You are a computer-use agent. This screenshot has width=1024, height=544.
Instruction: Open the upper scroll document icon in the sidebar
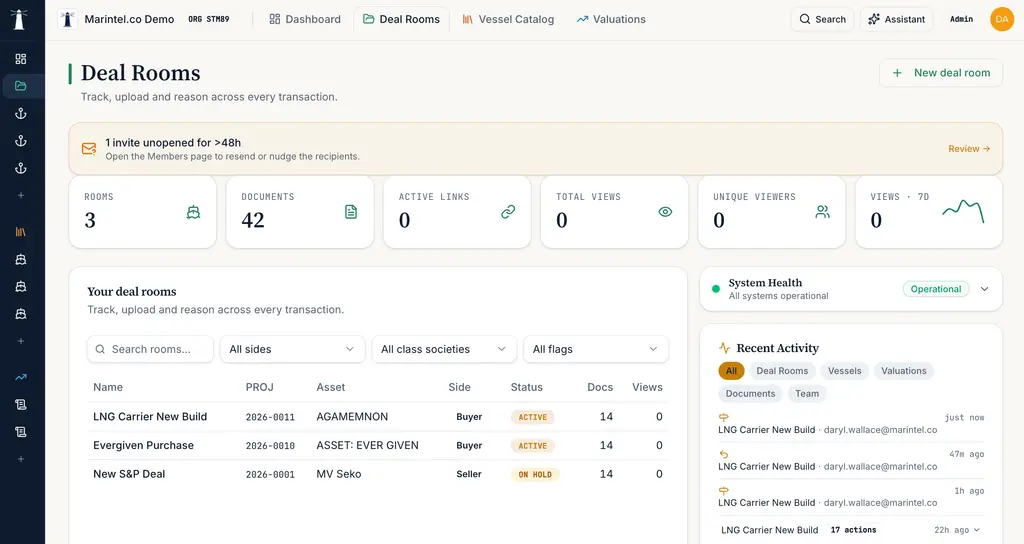(x=21, y=404)
